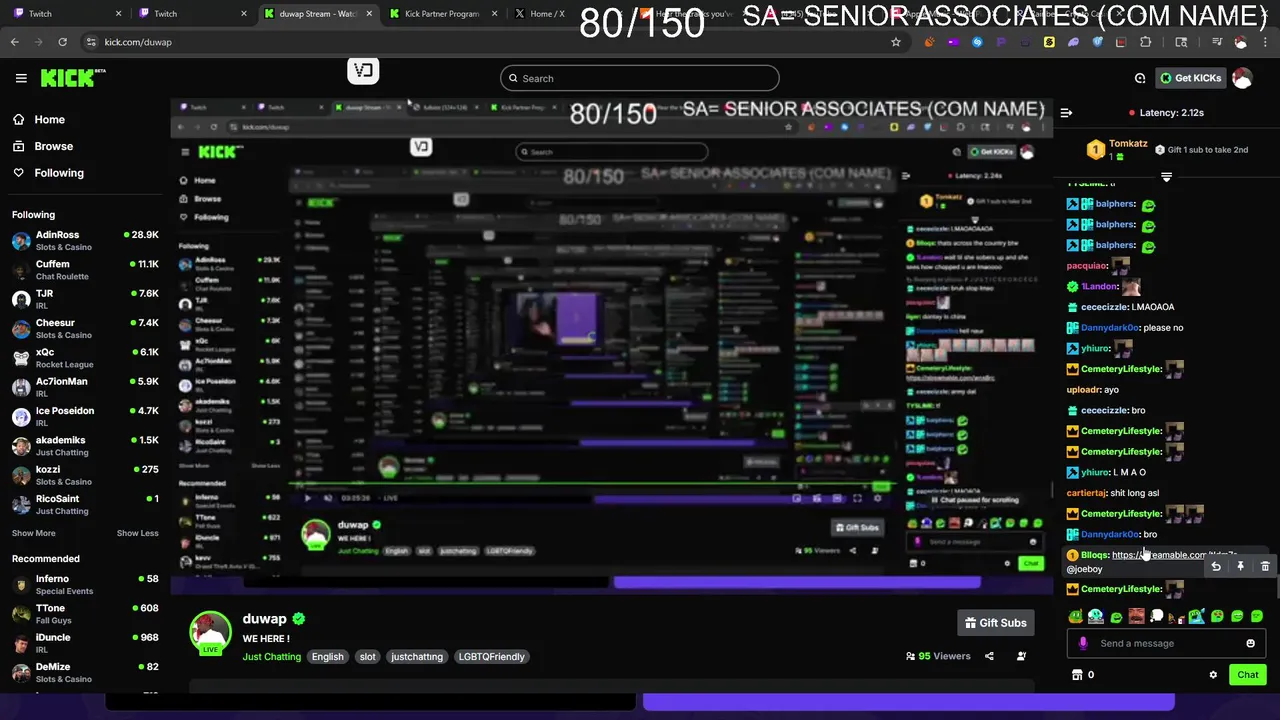The image size is (1280, 720).
Task: Click Gift 1 sub to take 2nd
Action: (1201, 150)
